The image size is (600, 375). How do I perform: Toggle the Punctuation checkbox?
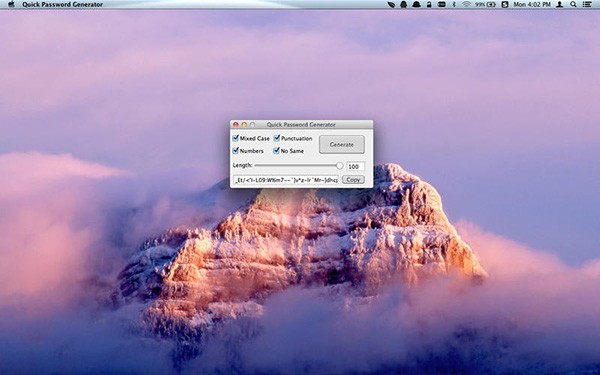[x=277, y=138]
